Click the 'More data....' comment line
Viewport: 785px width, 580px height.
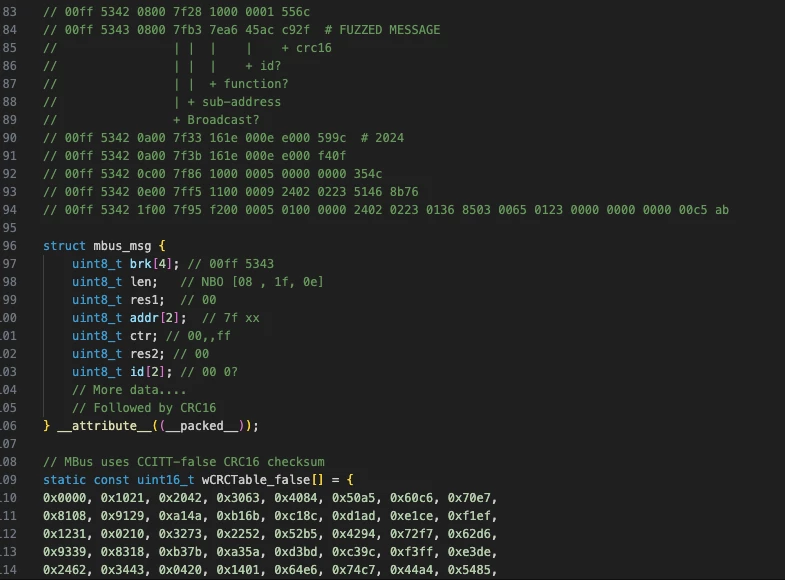point(129,390)
